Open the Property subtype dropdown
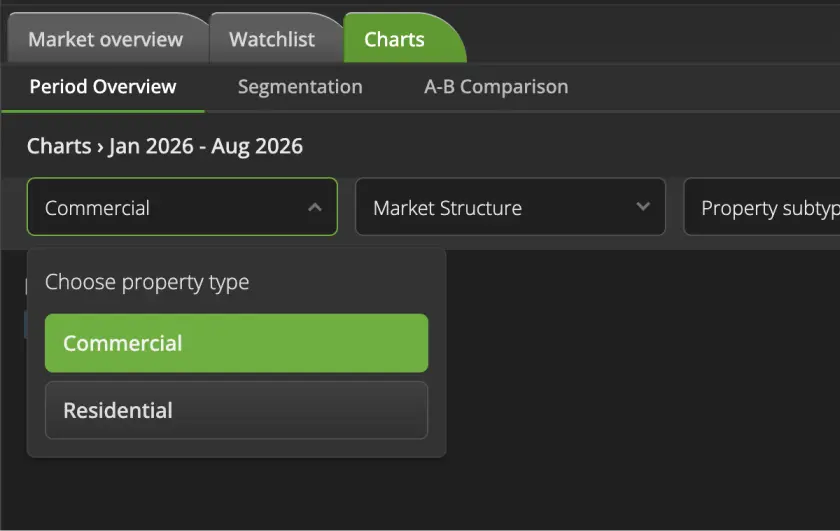The width and height of the screenshot is (840, 531). (762, 207)
